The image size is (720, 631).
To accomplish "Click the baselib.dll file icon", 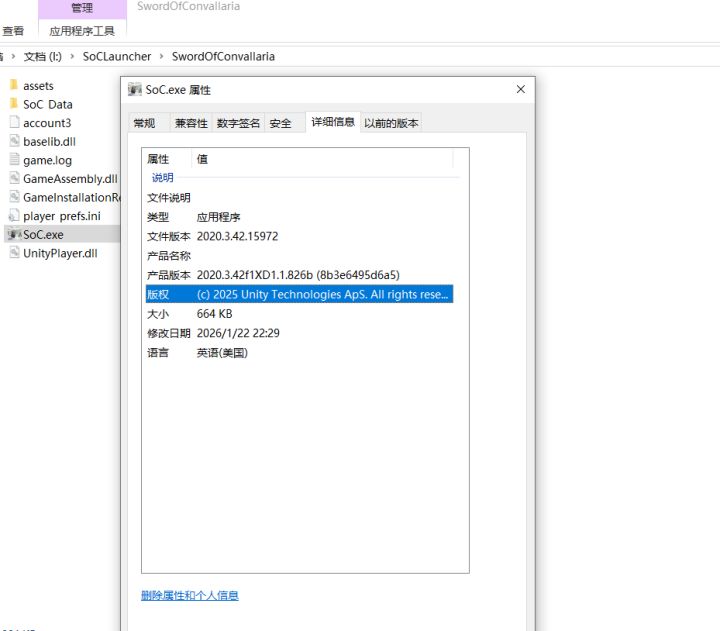I will (14, 141).
